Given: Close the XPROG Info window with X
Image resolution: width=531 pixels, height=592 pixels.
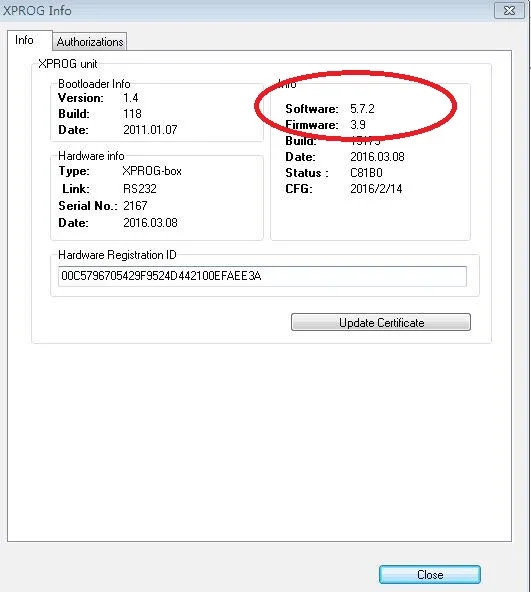Looking at the screenshot, I should pyautogui.click(x=509, y=11).
